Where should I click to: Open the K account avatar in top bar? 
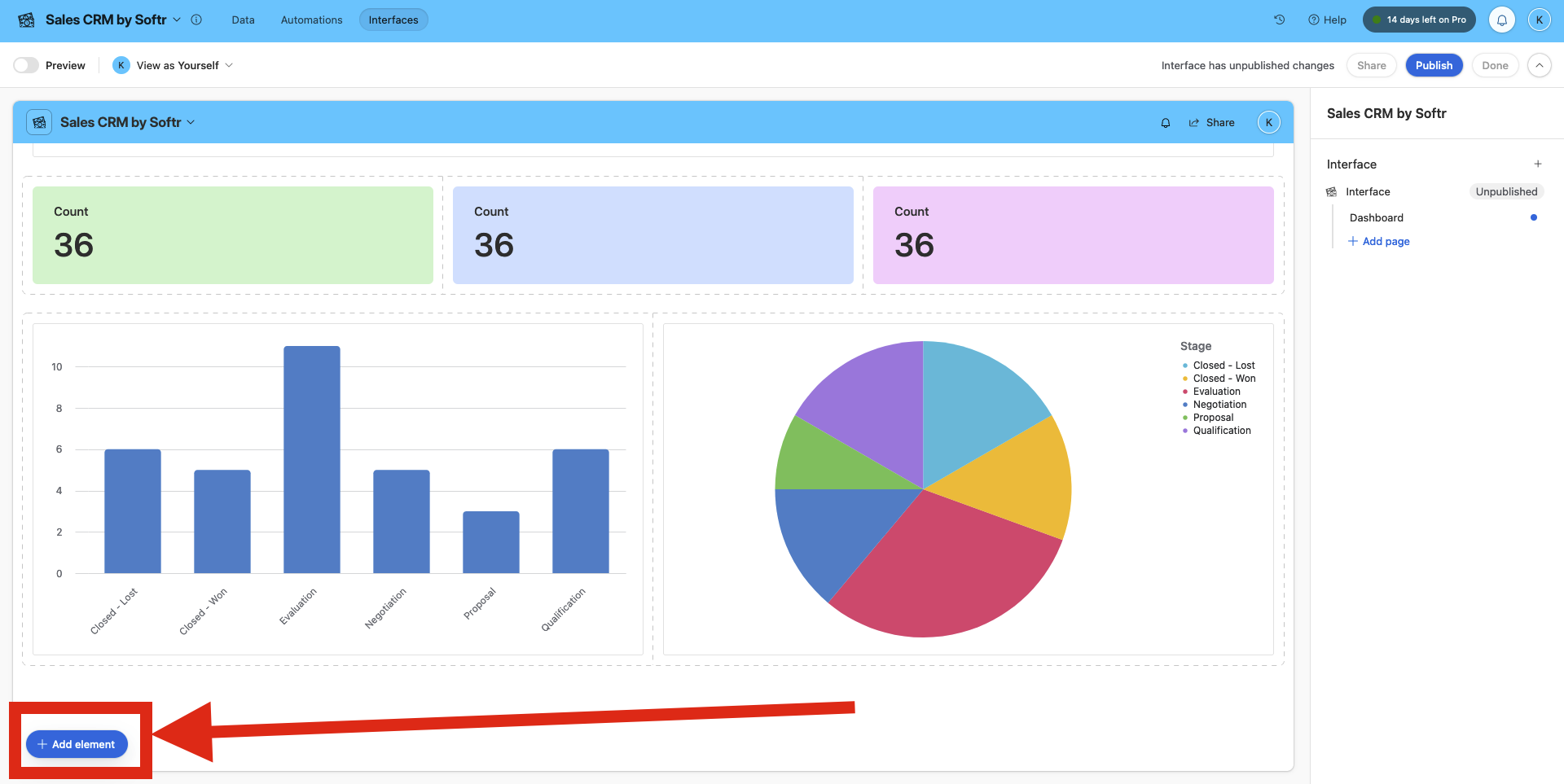1540,20
